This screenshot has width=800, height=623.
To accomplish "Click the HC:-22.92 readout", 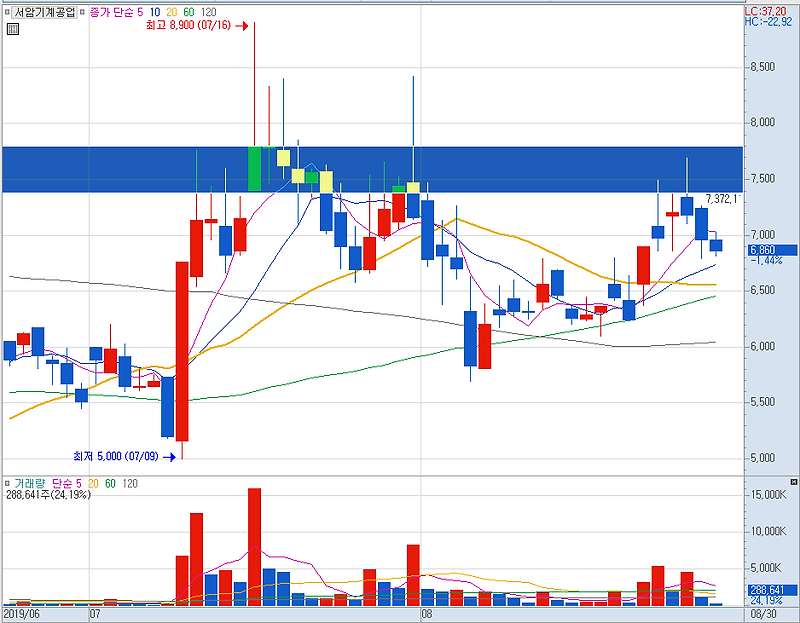I will click(768, 21).
